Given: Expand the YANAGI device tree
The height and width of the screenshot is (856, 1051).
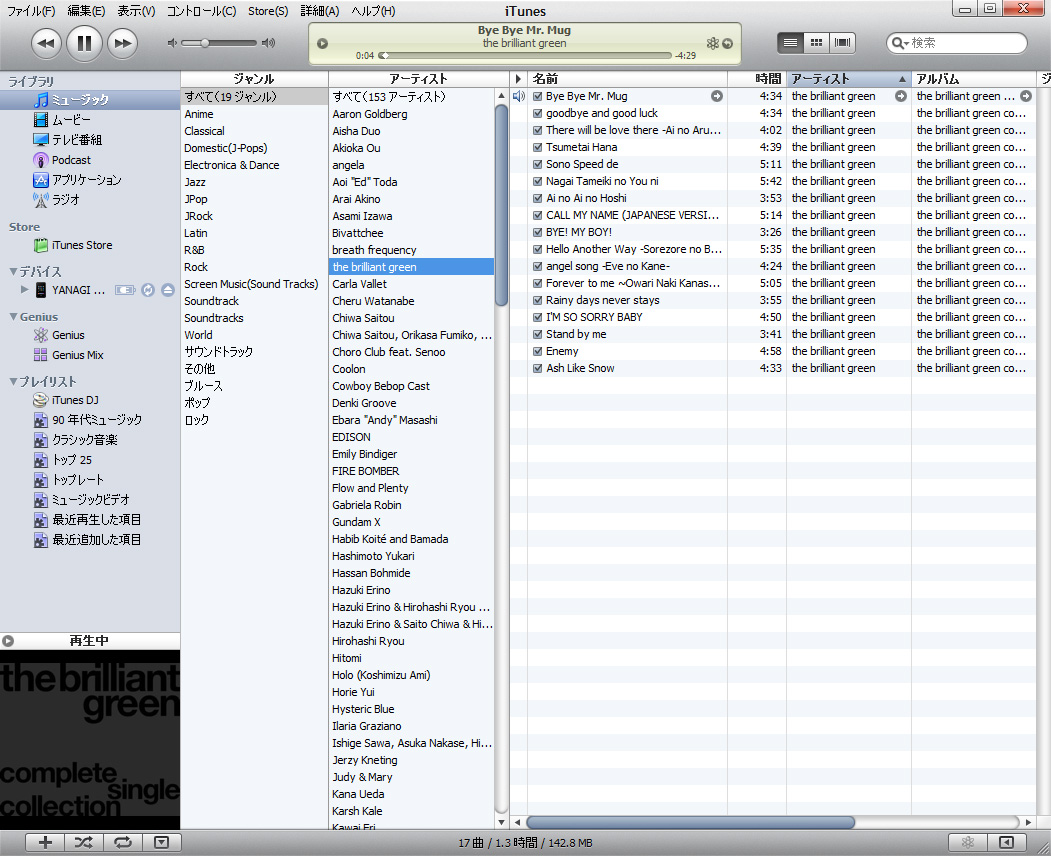Looking at the screenshot, I should pyautogui.click(x=24, y=290).
